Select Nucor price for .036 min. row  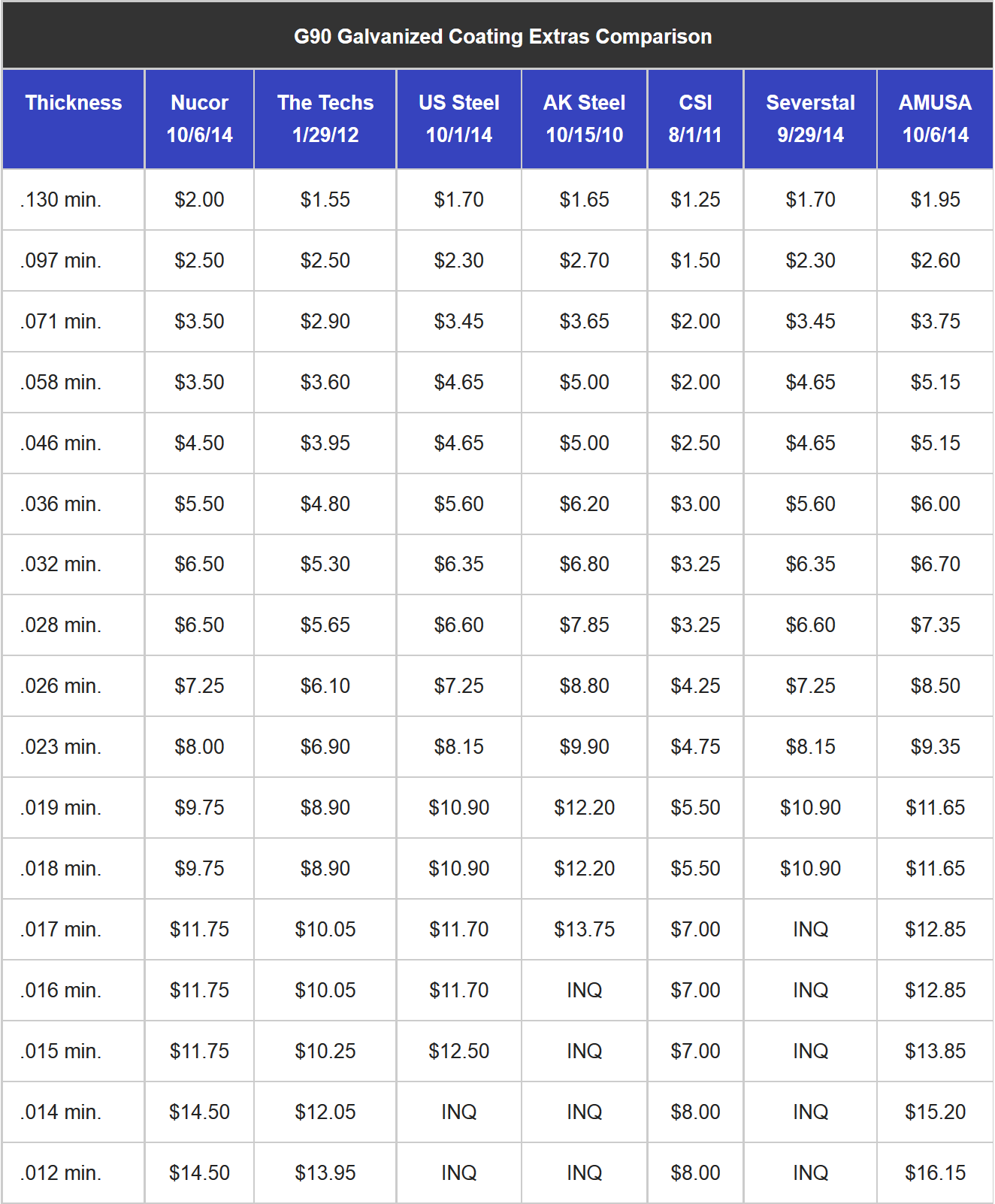coord(199,504)
